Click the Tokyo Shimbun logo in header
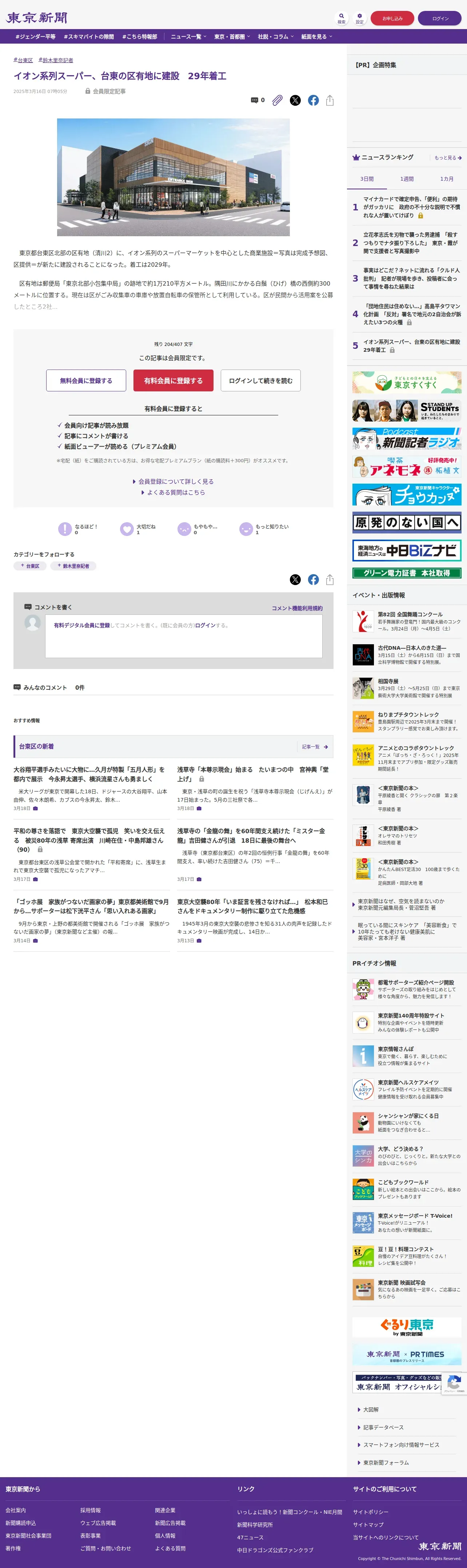Image resolution: width=467 pixels, height=1568 pixels. [x=37, y=18]
